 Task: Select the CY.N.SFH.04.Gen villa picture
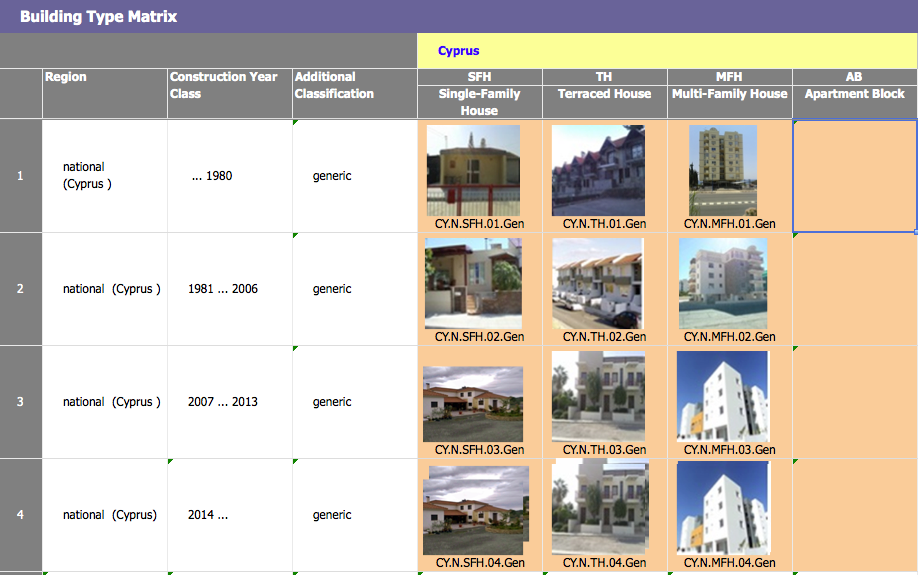click(x=473, y=510)
